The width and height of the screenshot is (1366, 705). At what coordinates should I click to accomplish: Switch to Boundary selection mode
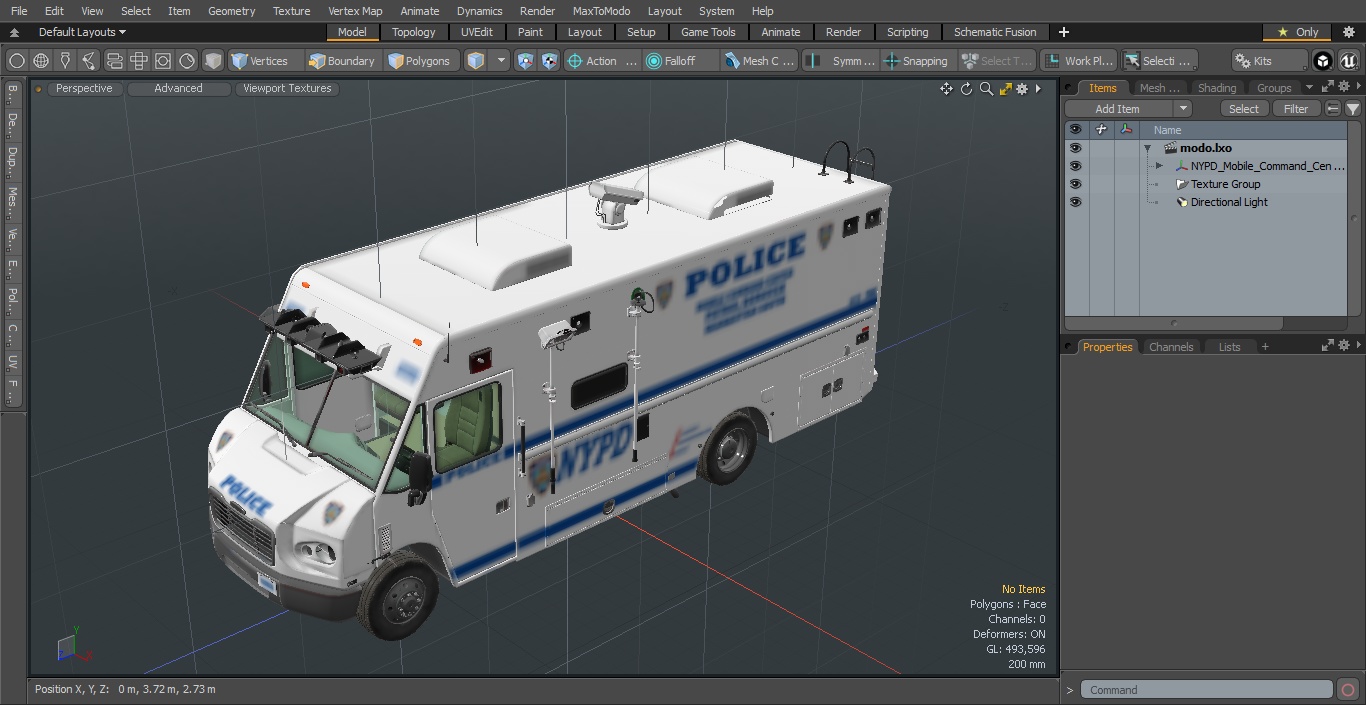(x=342, y=61)
